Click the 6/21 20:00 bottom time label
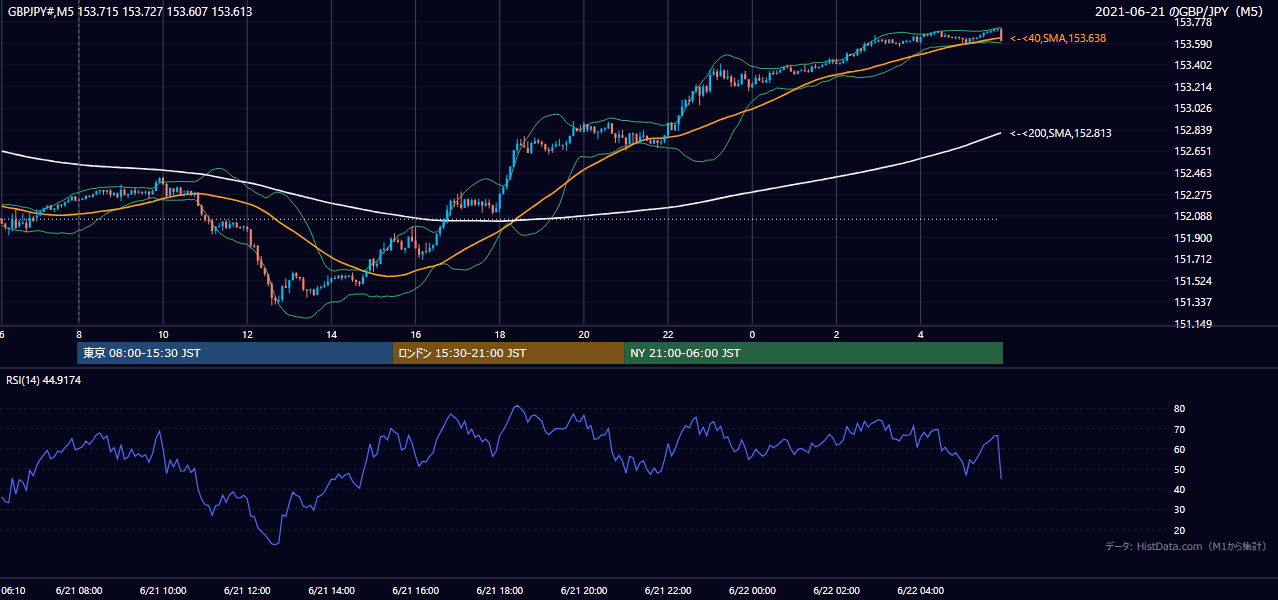 pos(583,591)
